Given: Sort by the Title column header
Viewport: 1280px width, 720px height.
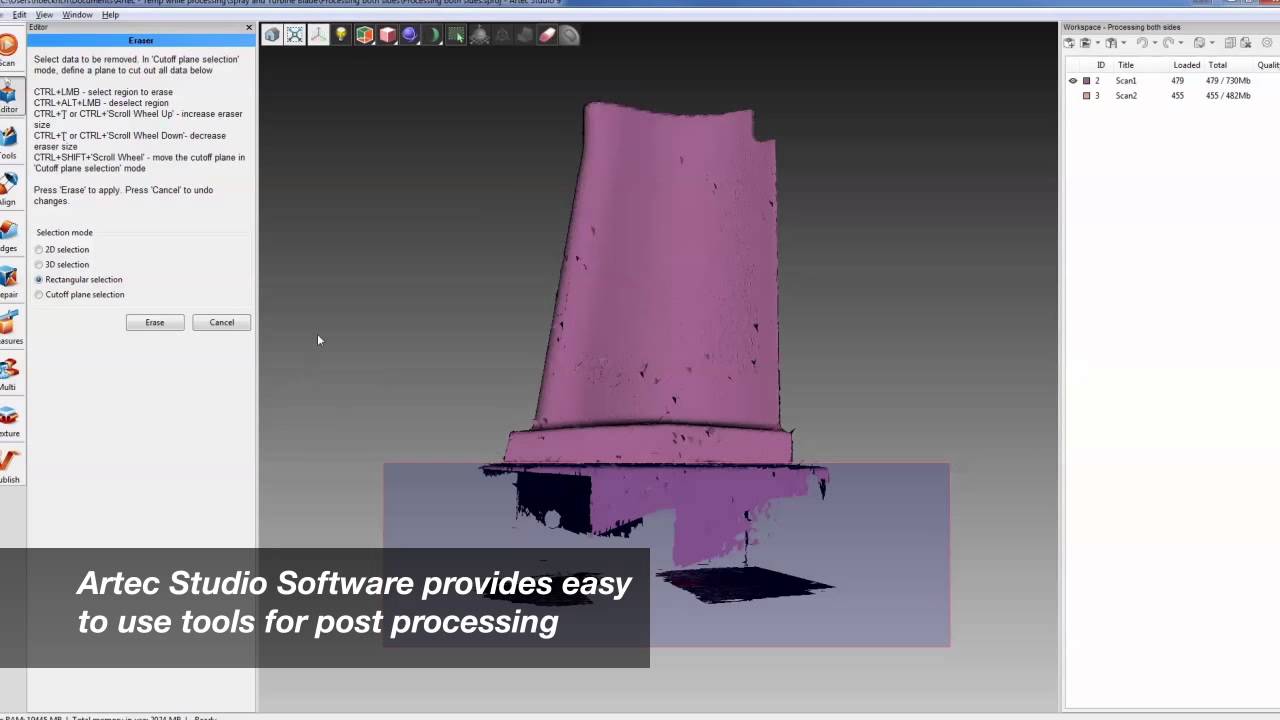Looking at the screenshot, I should [x=1126, y=65].
